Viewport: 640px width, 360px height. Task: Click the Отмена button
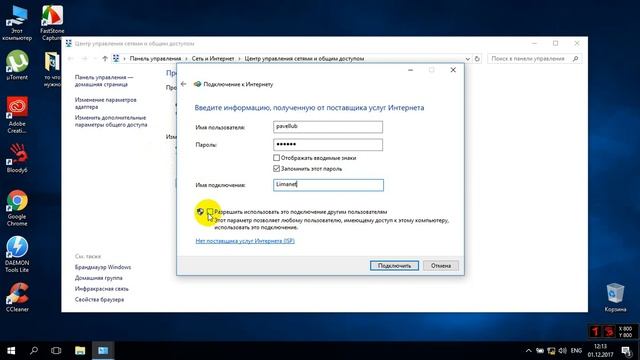tap(441, 266)
